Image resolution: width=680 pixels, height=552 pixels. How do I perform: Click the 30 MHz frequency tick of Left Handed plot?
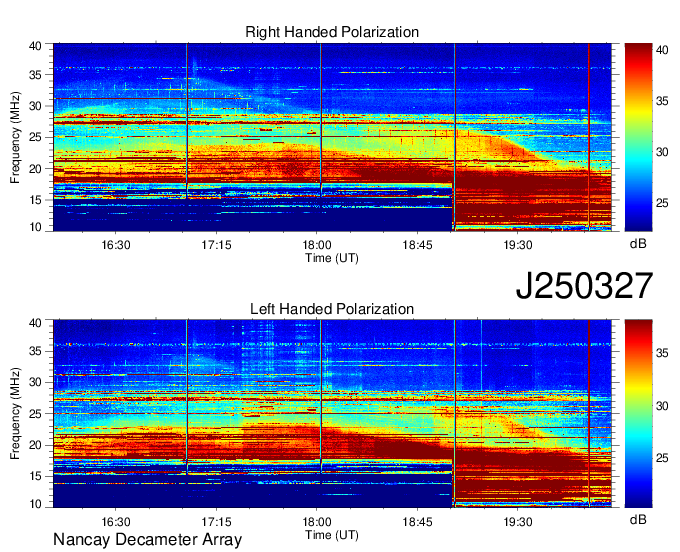(x=36, y=382)
